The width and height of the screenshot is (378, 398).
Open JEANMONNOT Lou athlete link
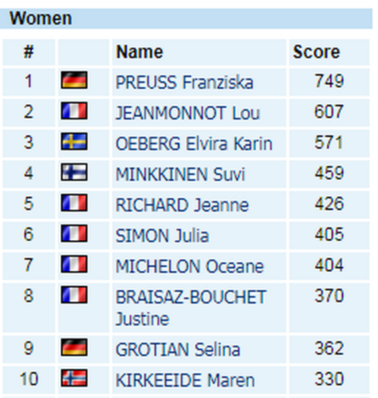point(187,113)
